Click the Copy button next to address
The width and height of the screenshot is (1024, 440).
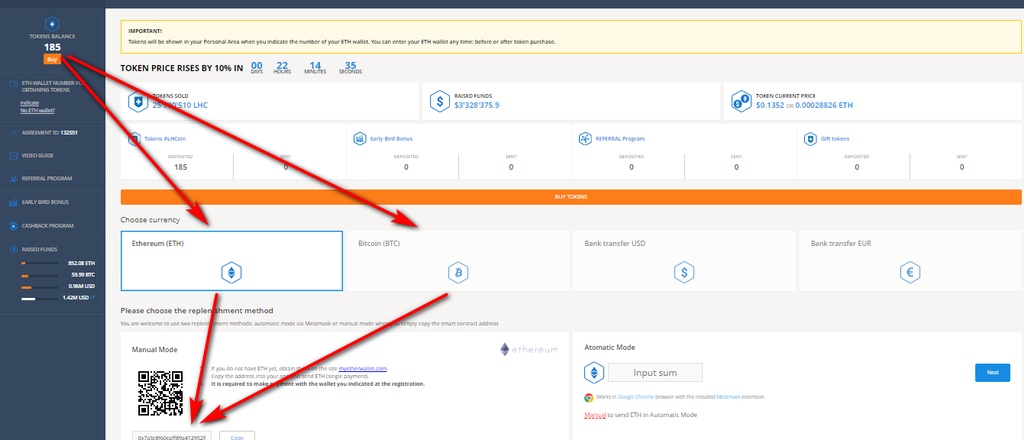(x=237, y=437)
